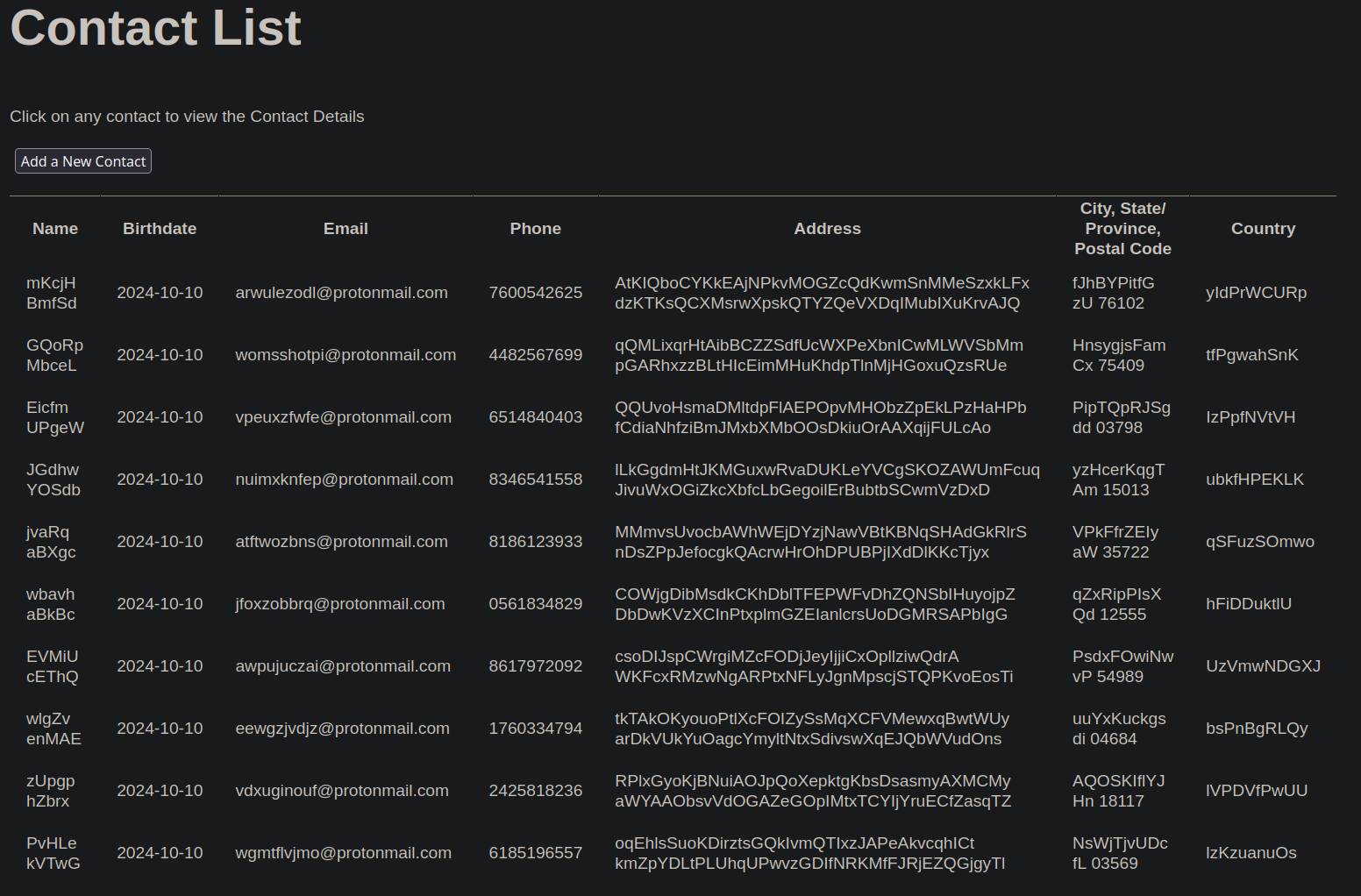Click city cell PsdxFOwiNw vP 54989
This screenshot has width=1361, height=896.
coord(1122,666)
